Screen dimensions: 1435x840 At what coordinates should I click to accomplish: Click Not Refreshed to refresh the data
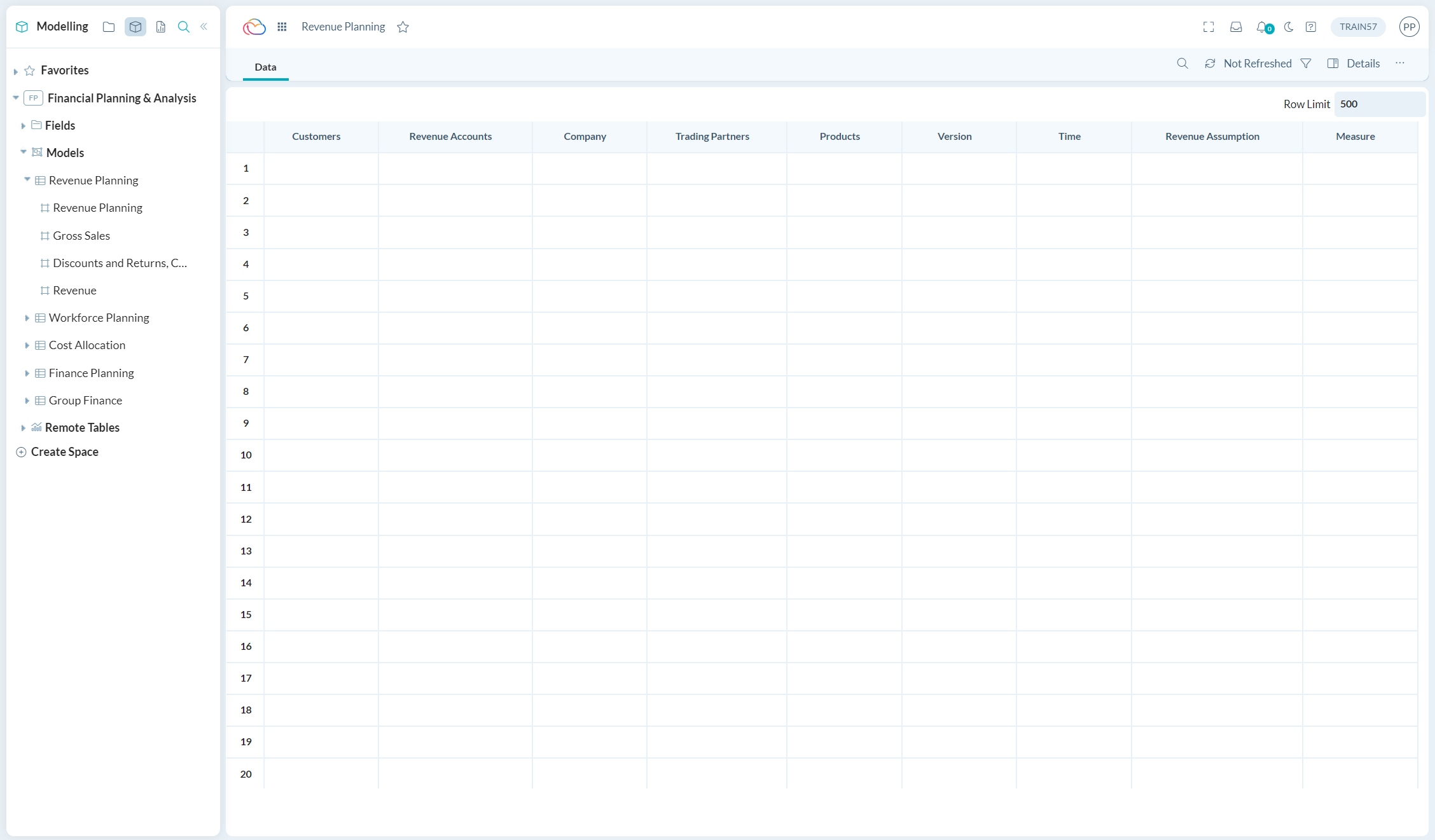point(1257,63)
